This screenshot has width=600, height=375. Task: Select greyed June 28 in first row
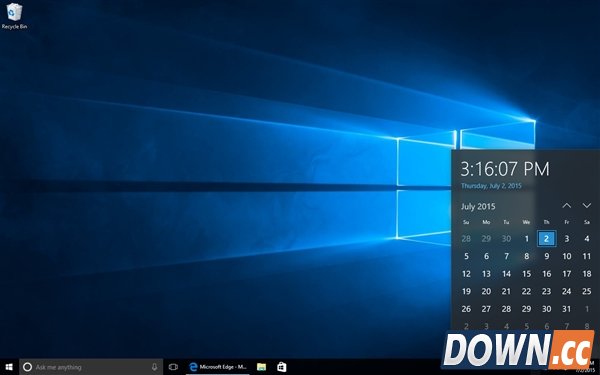[x=466, y=239]
